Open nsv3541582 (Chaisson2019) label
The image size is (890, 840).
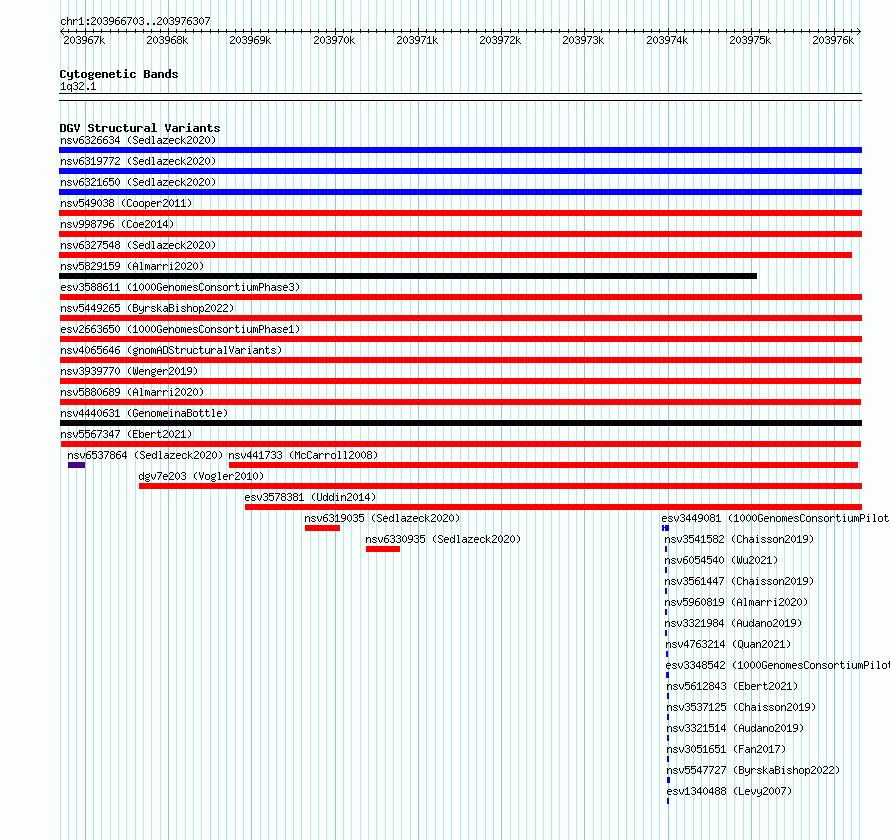(739, 539)
